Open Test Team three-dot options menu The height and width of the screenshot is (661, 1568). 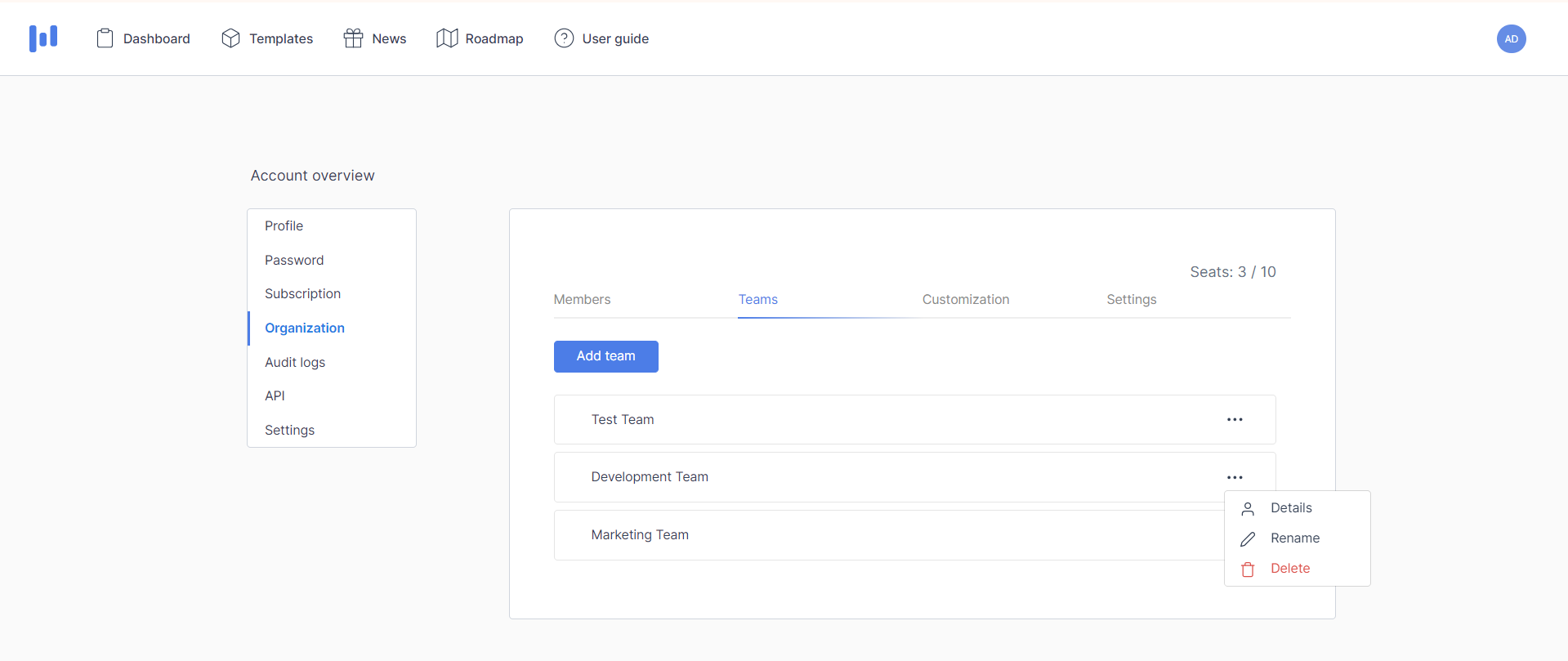coord(1235,420)
